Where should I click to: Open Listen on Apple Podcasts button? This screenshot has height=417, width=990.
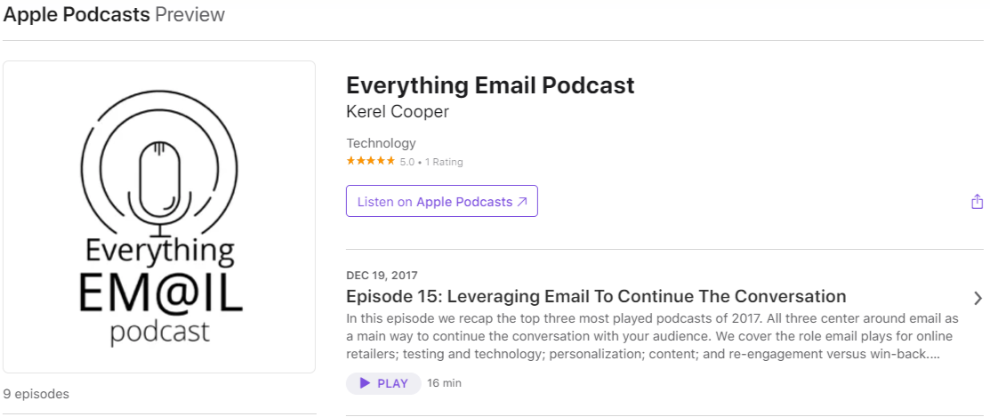pos(442,202)
